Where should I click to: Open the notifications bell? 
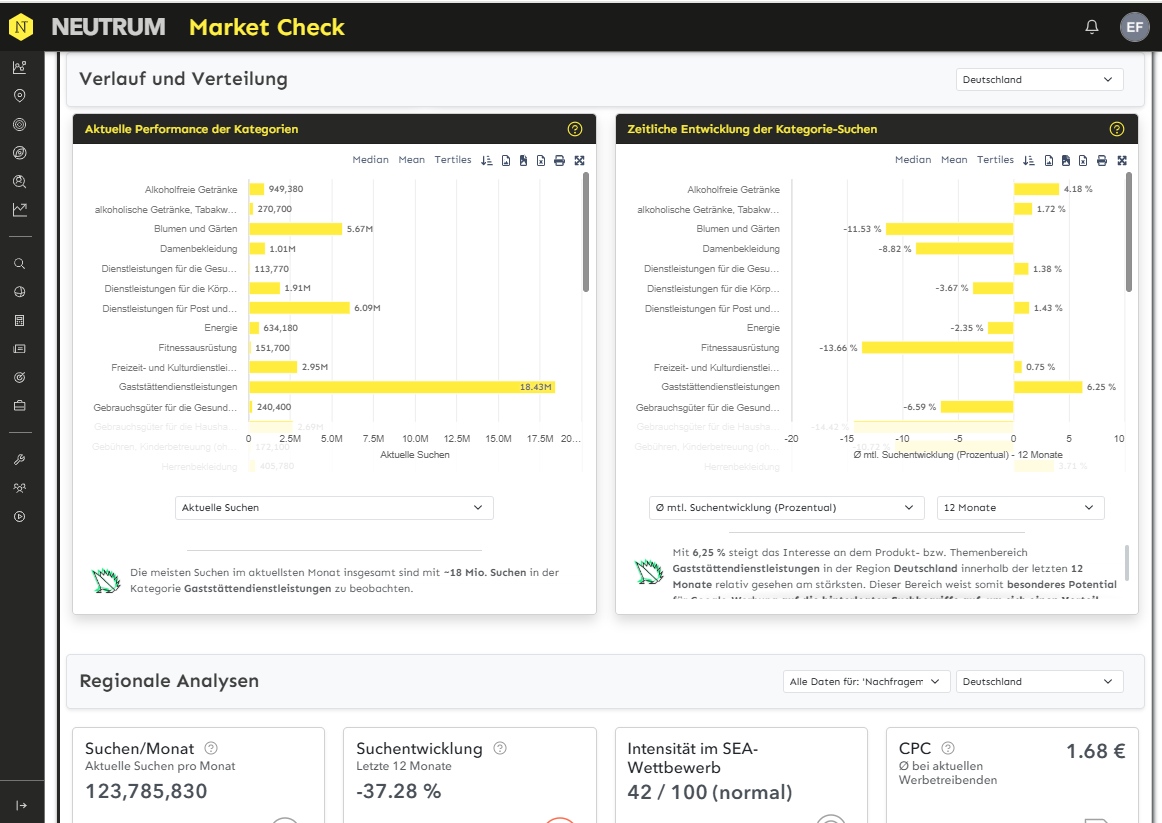[x=1092, y=27]
